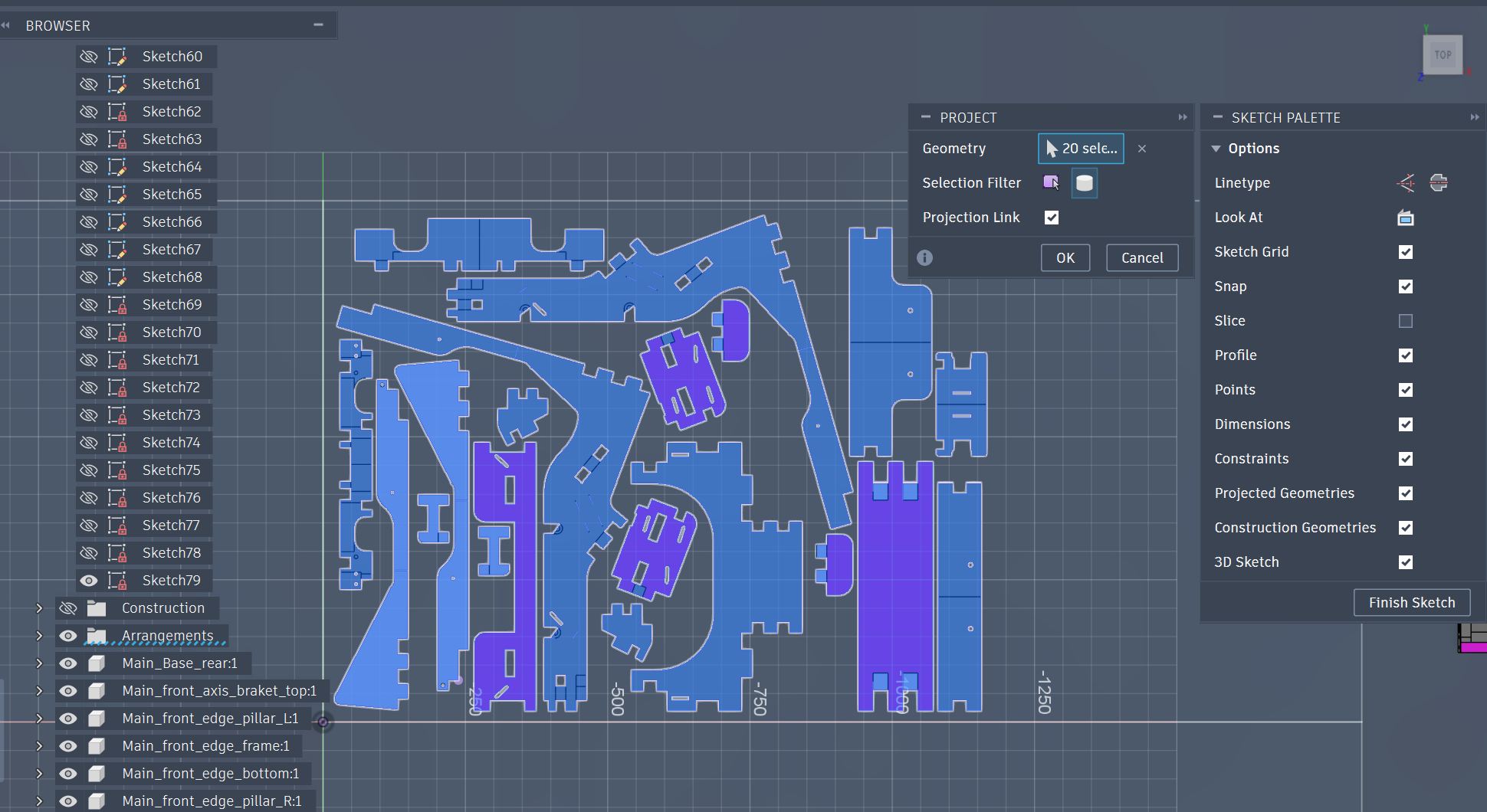This screenshot has height=812, width=1487.
Task: Choose the specified entities selection filter icon
Action: (x=1051, y=183)
